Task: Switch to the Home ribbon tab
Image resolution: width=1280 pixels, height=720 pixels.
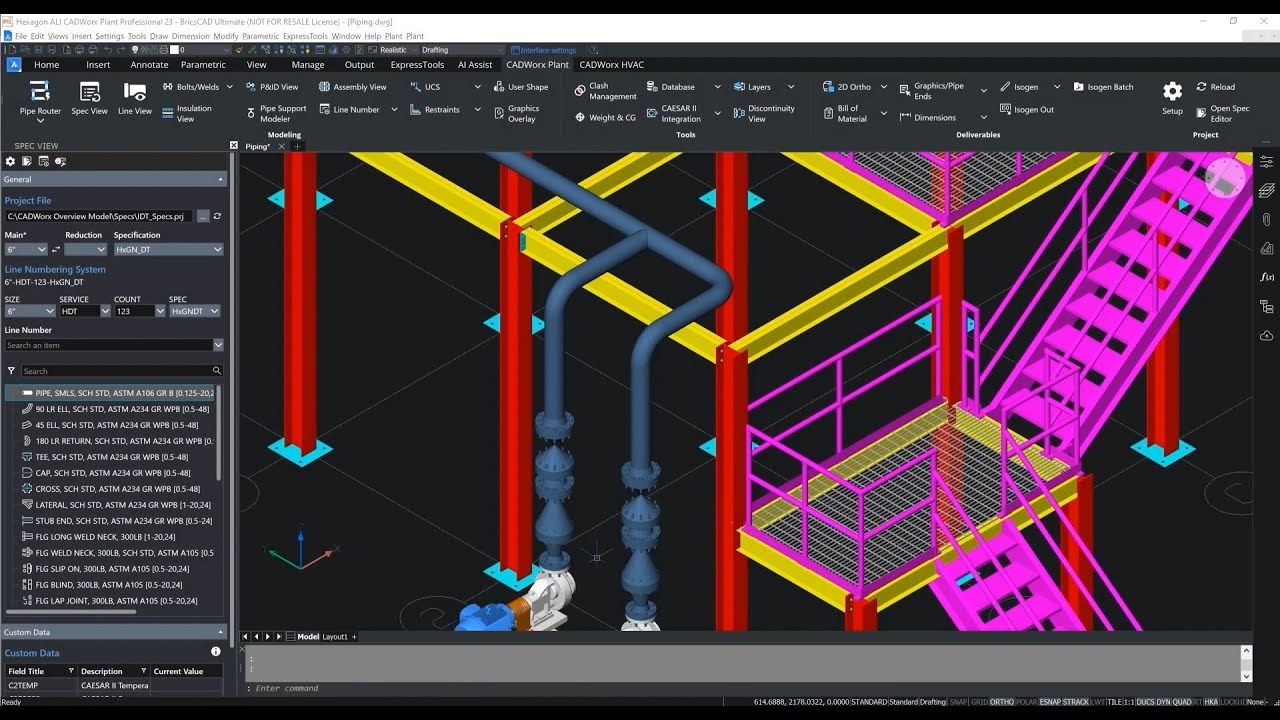Action: click(x=47, y=64)
